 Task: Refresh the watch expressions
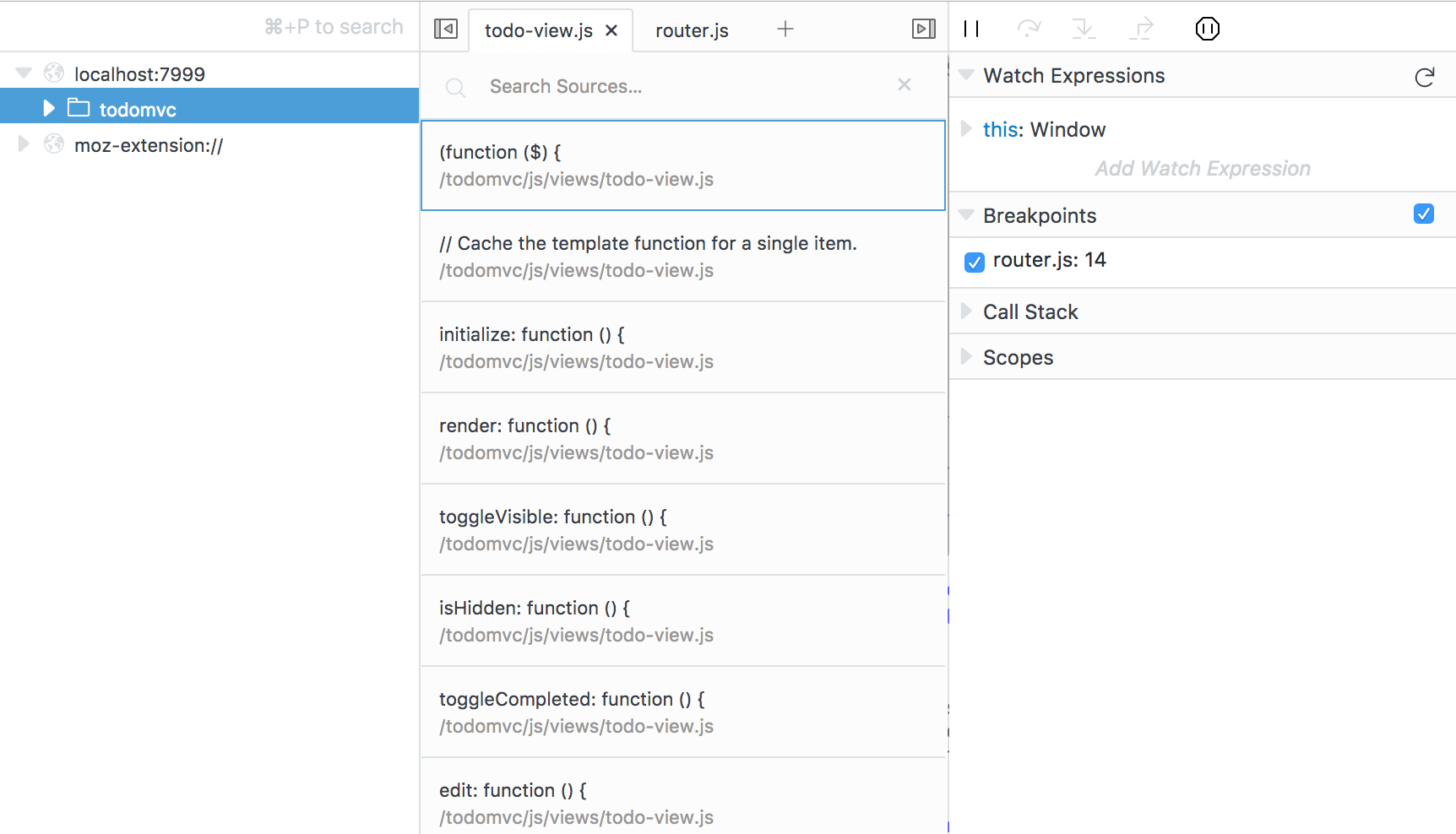tap(1424, 77)
